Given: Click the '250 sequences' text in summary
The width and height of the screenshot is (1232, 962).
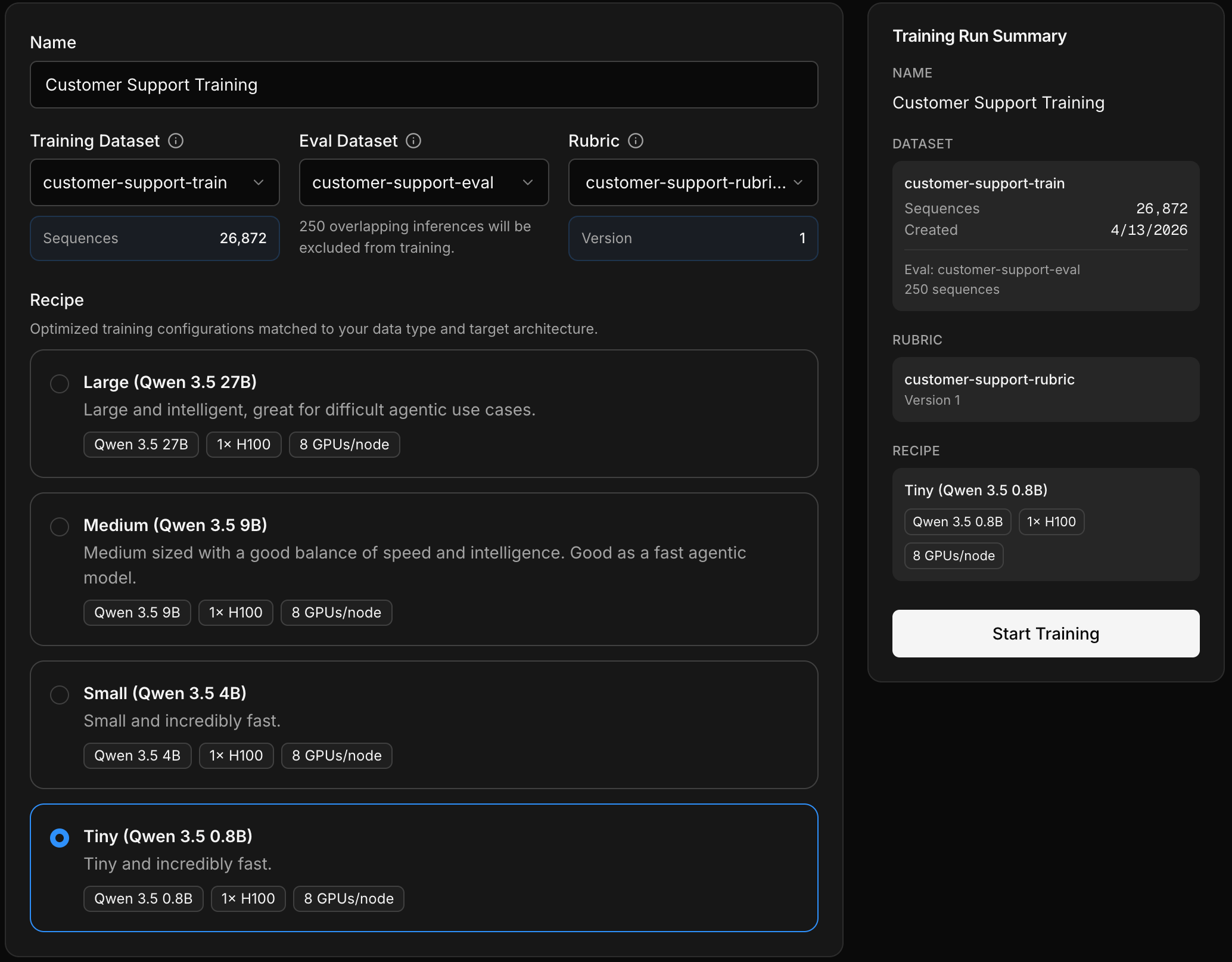Looking at the screenshot, I should (x=952, y=290).
